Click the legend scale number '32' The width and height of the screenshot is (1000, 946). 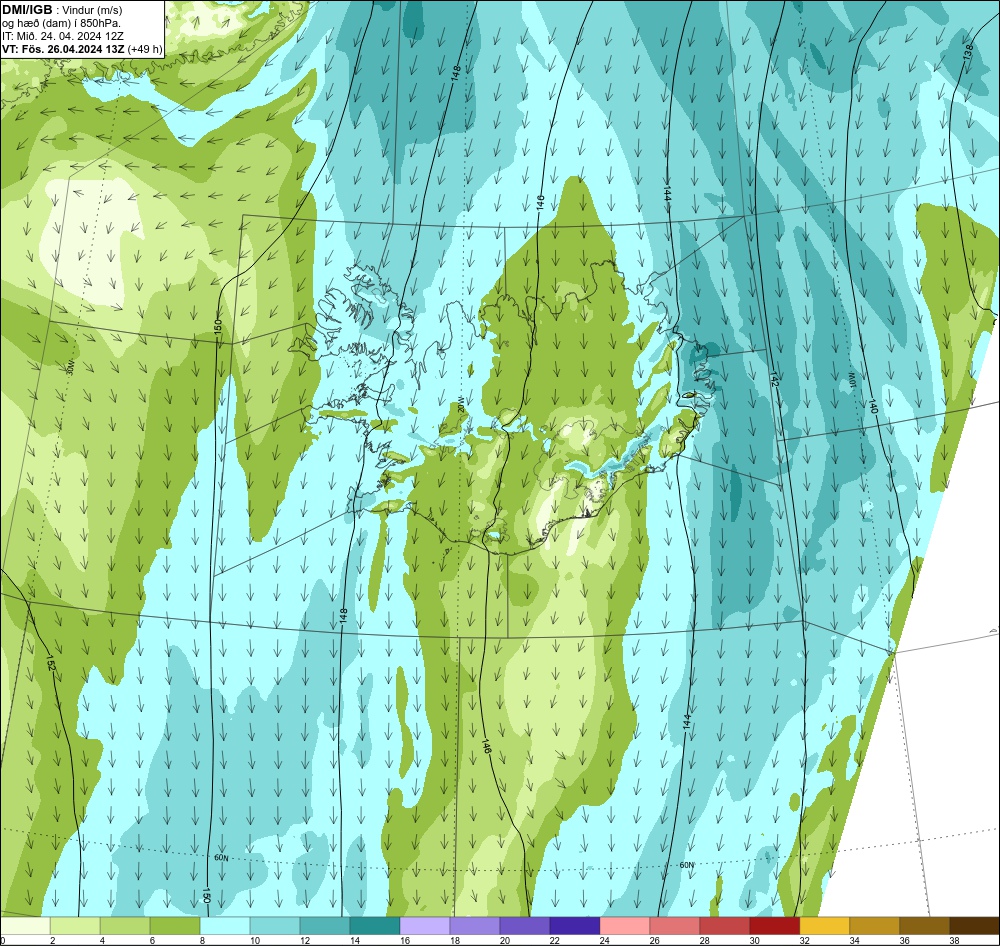click(x=804, y=940)
